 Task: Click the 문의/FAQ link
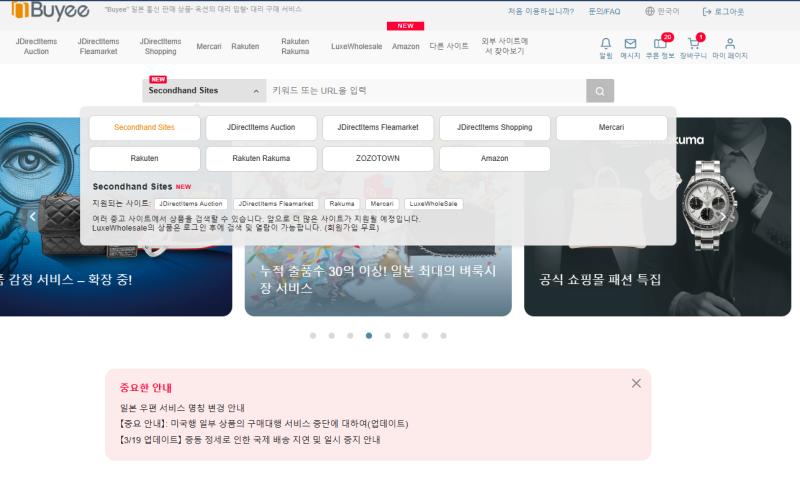click(605, 12)
